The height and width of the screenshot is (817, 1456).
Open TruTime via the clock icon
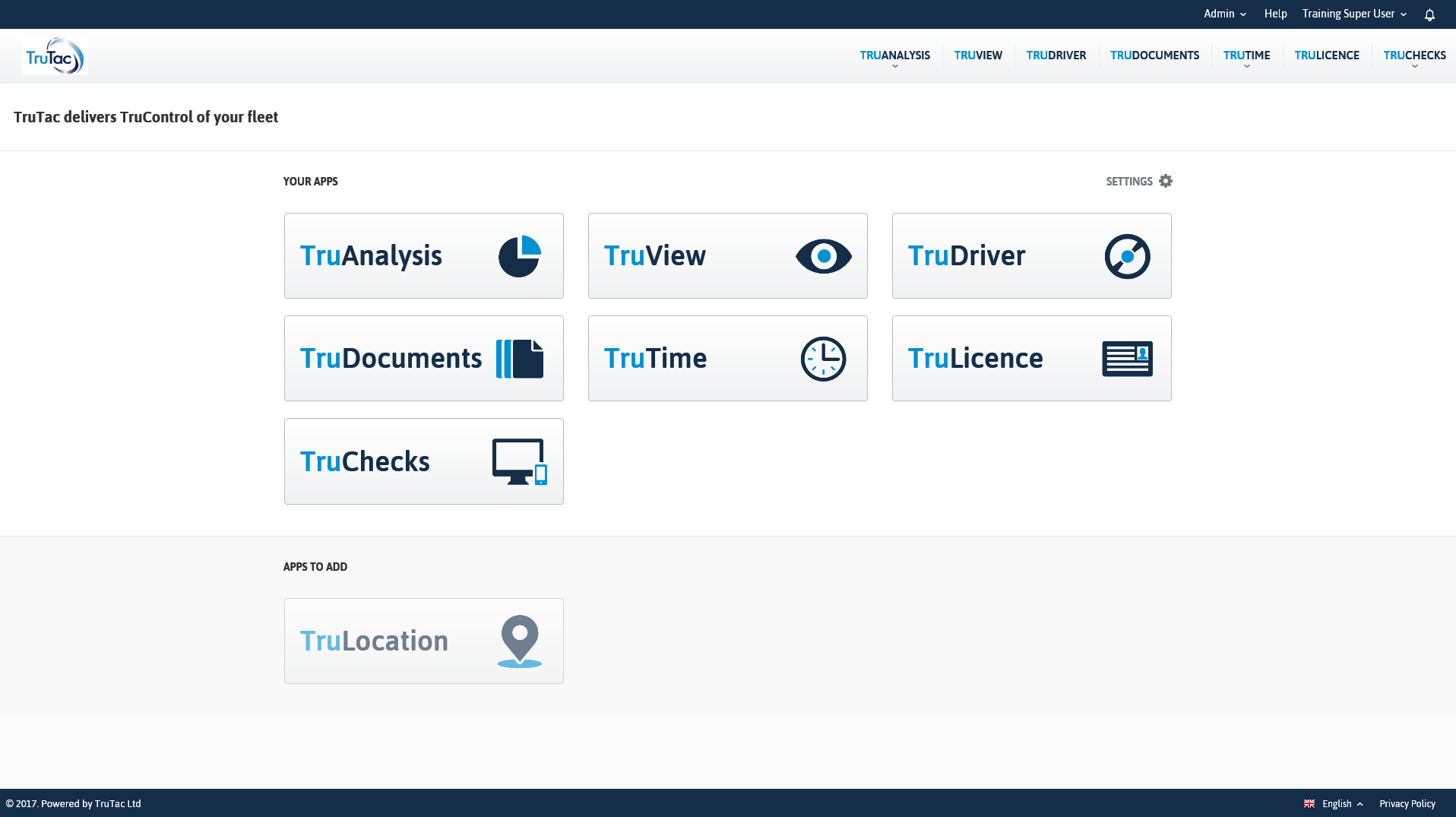coord(823,358)
